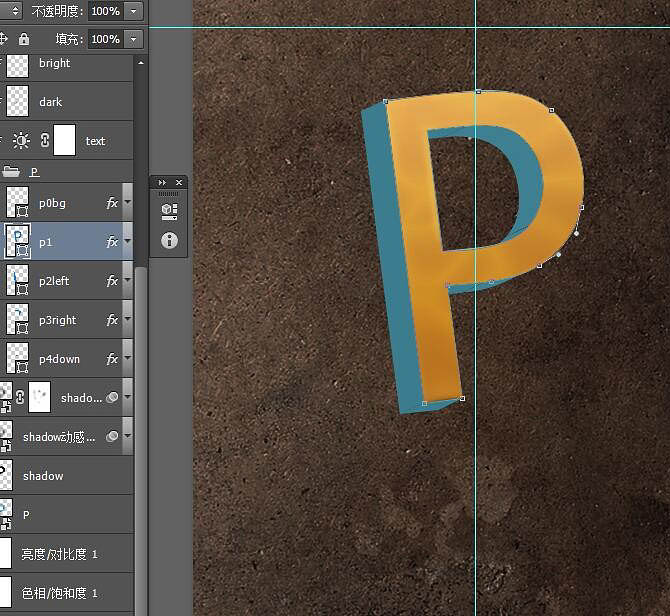The image size is (670, 616).
Task: Click the opacity value field
Action: [105, 11]
